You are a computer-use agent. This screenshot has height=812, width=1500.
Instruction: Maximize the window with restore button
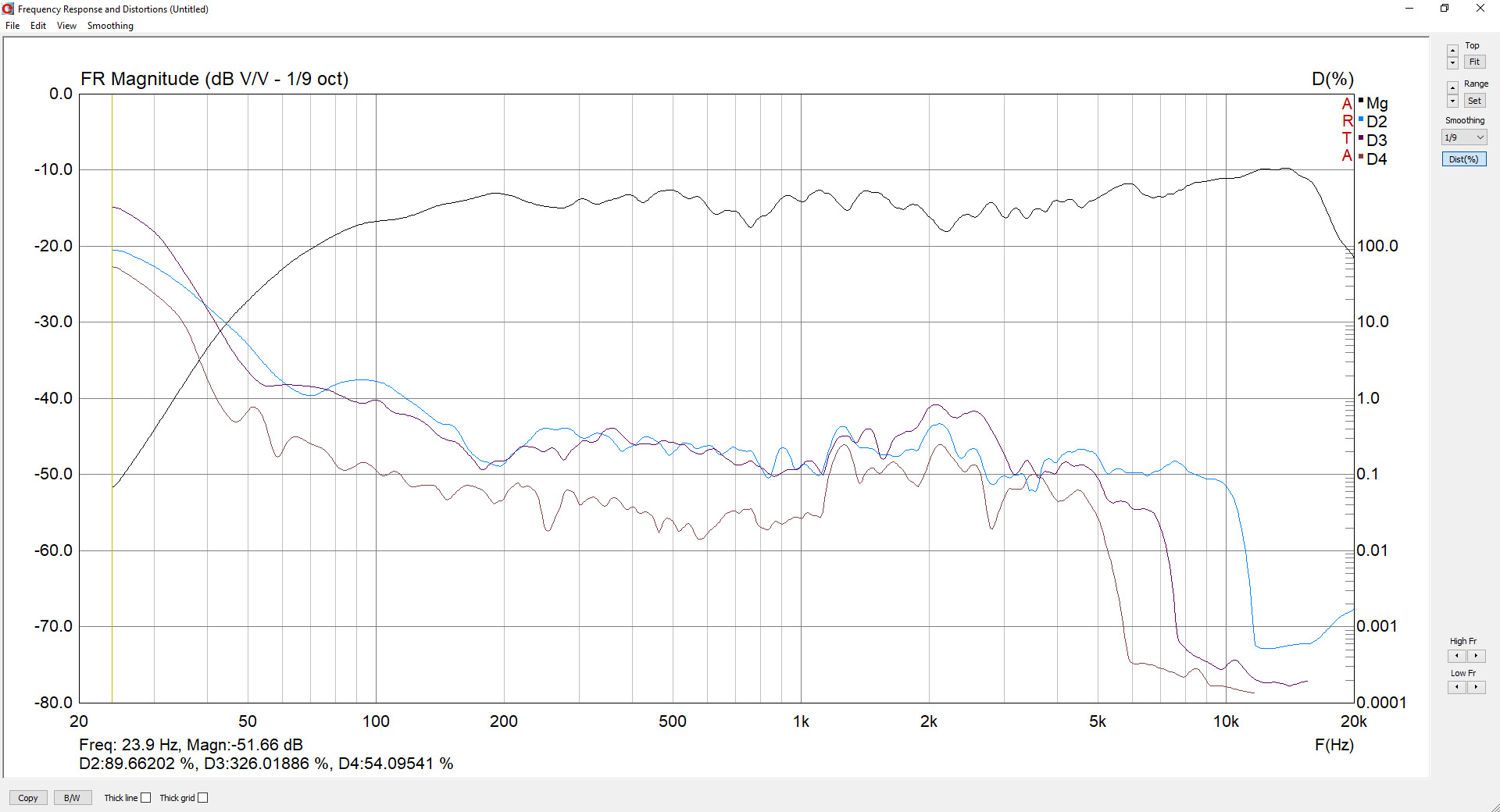[x=1445, y=9]
